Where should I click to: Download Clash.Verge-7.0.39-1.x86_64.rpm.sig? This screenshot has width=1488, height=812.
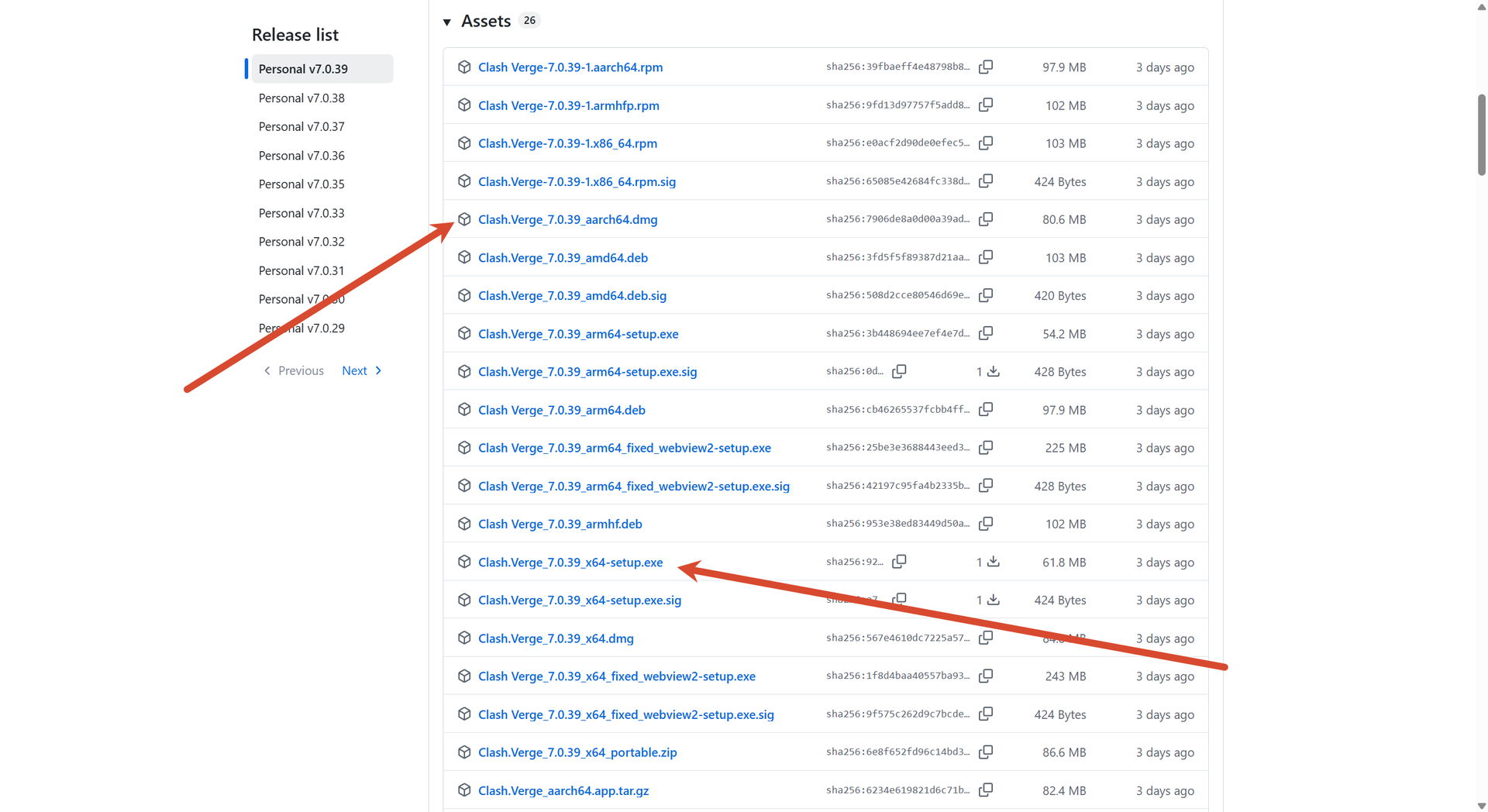pyautogui.click(x=577, y=181)
